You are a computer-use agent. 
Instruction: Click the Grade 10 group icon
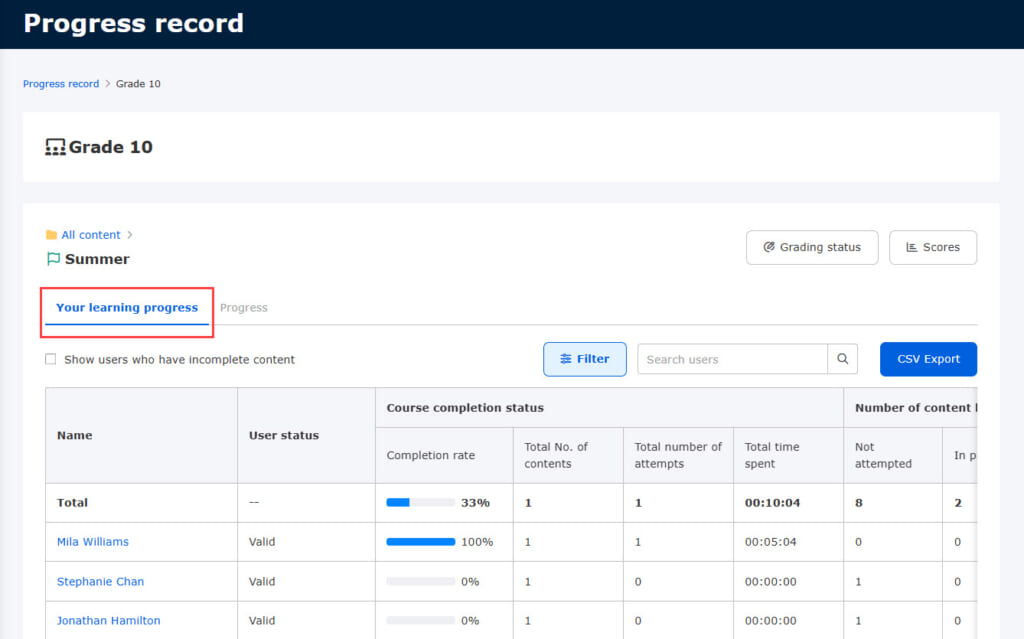55,147
